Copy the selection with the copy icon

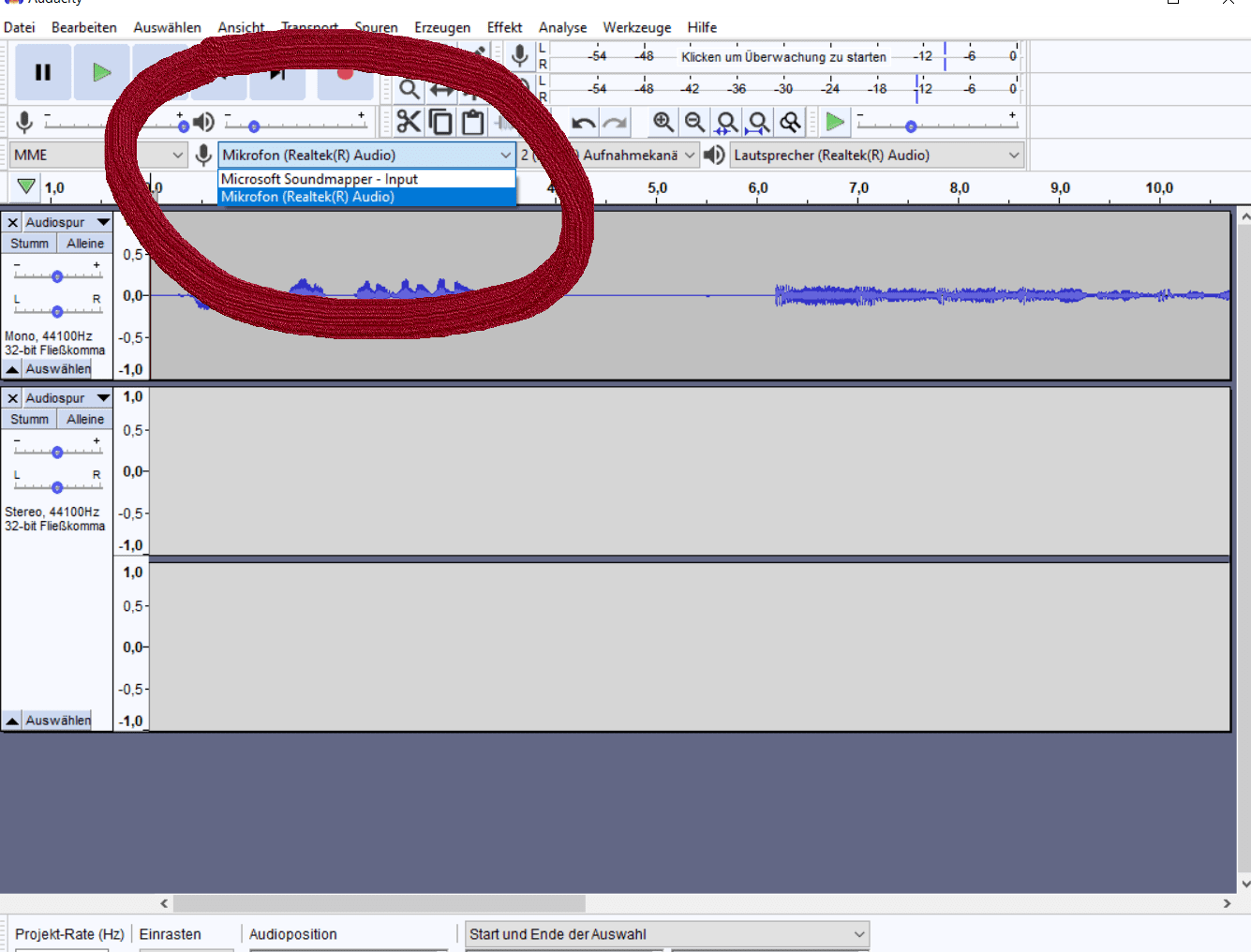pyautogui.click(x=440, y=122)
